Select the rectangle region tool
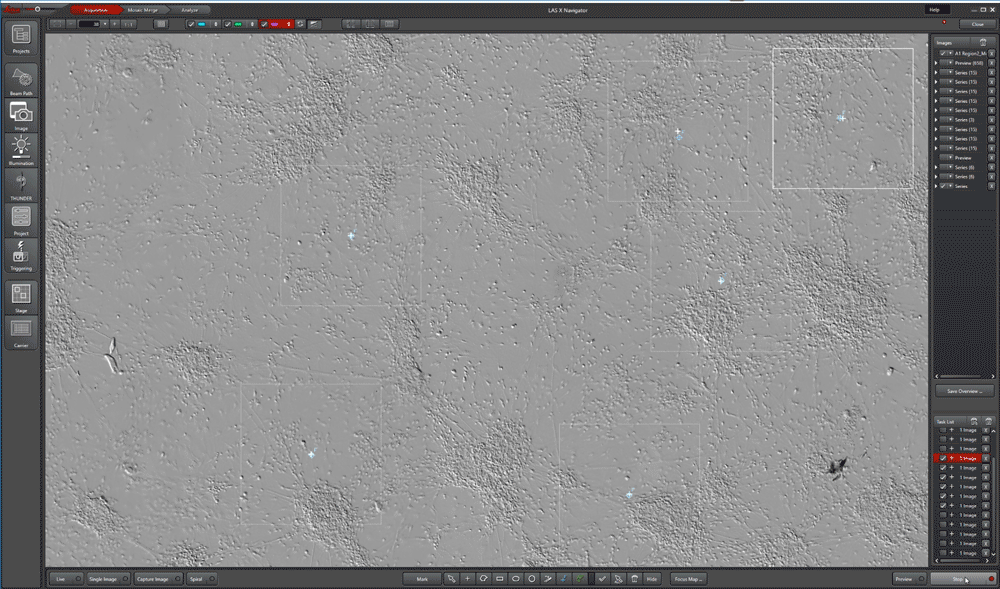Image resolution: width=1000 pixels, height=589 pixels. point(499,579)
